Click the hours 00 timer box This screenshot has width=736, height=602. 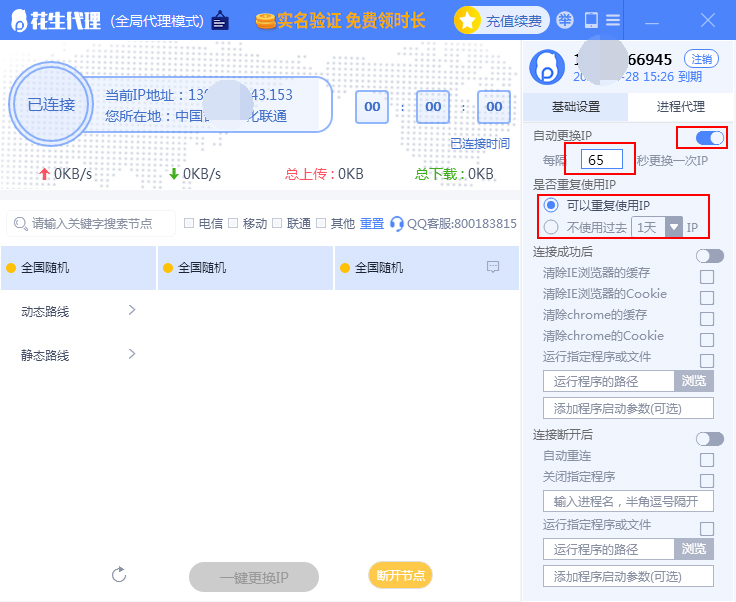[372, 107]
